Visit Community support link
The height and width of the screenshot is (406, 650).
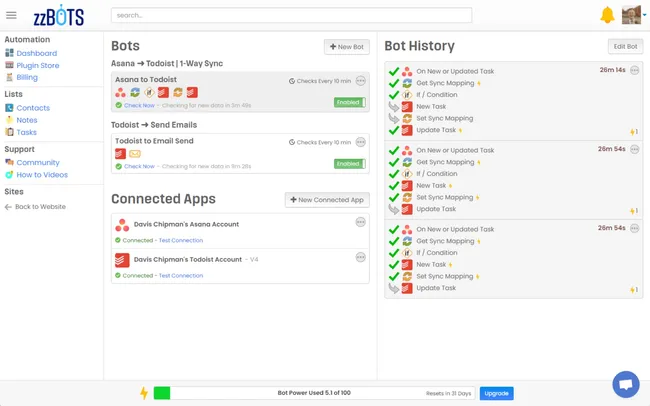pyautogui.click(x=38, y=163)
